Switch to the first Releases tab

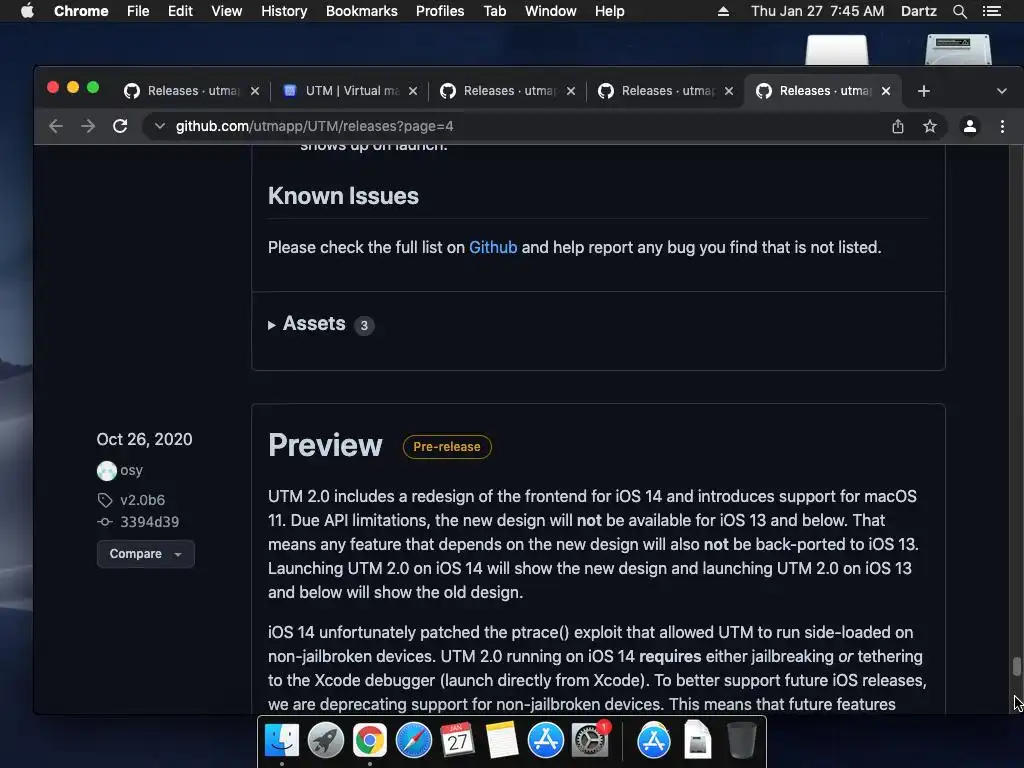193,91
